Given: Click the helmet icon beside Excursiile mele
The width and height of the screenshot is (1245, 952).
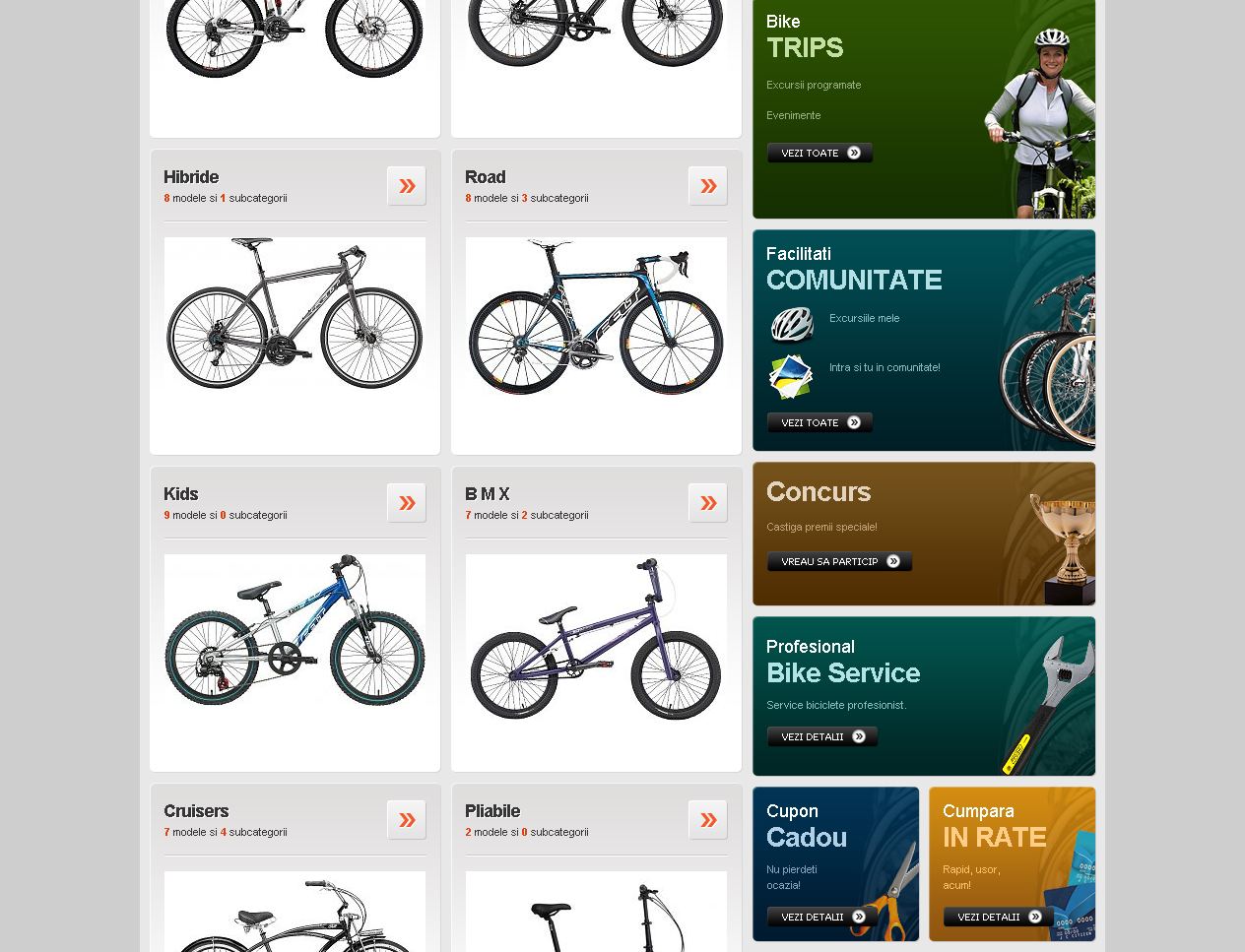Looking at the screenshot, I should click(791, 324).
